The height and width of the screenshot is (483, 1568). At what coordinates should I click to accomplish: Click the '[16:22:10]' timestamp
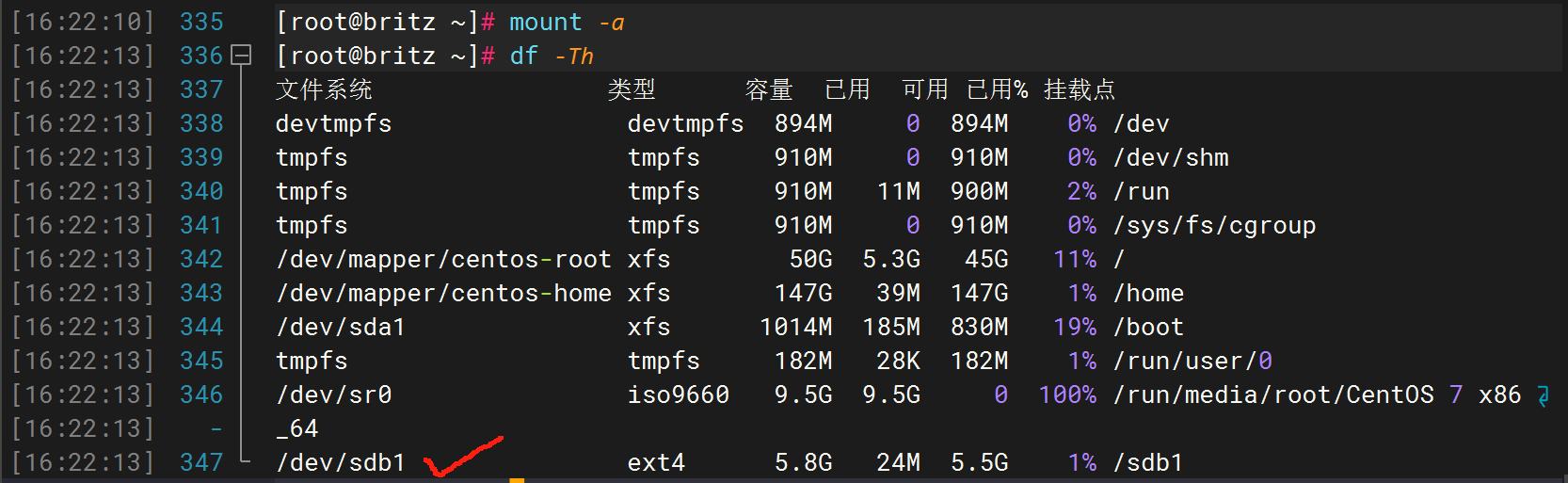pyautogui.click(x=83, y=22)
